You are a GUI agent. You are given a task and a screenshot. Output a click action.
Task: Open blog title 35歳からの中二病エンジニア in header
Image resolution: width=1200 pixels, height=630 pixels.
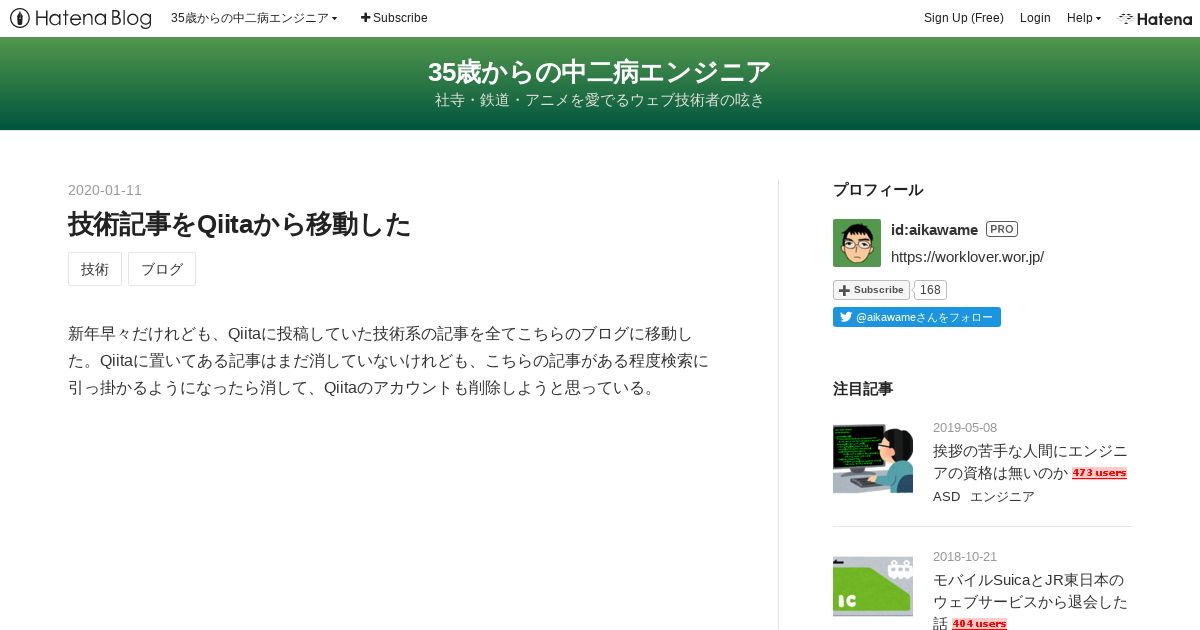pyautogui.click(x=599, y=72)
